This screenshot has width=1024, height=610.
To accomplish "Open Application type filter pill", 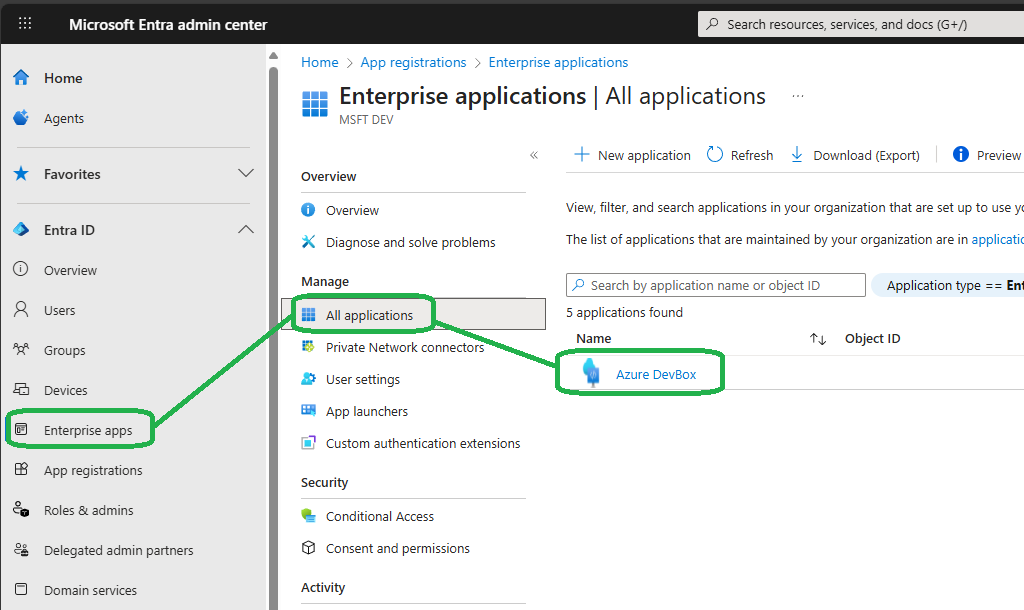I will pyautogui.click(x=948, y=285).
